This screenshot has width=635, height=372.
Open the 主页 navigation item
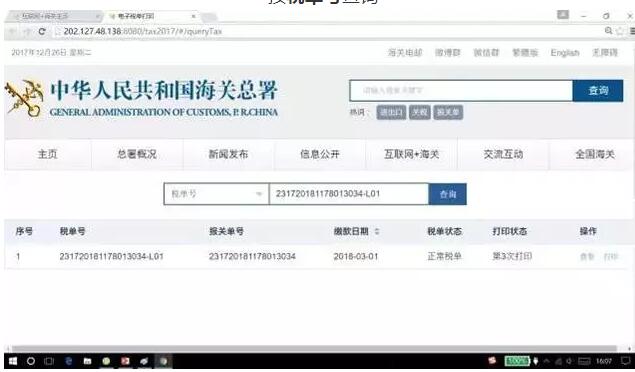coord(48,154)
